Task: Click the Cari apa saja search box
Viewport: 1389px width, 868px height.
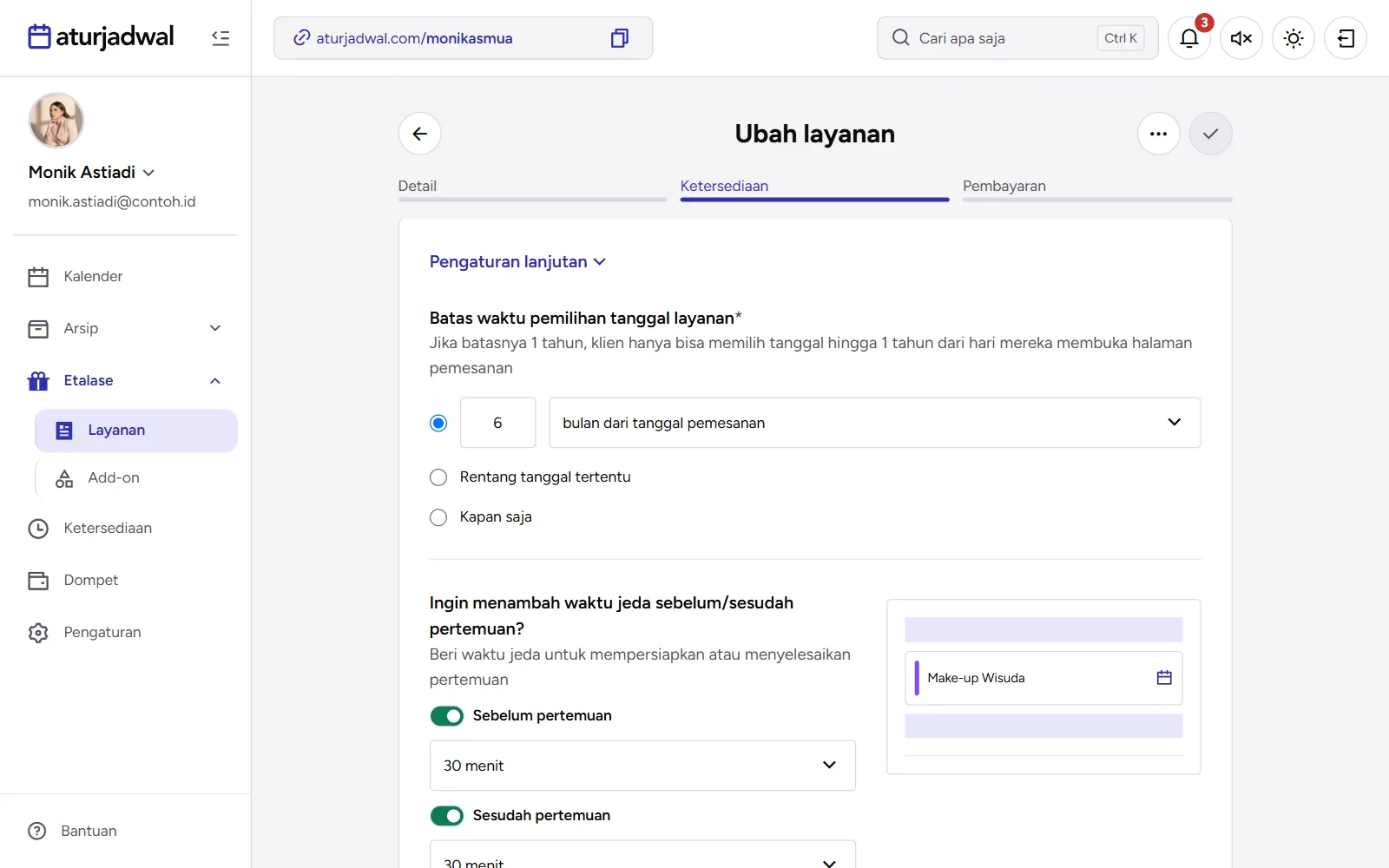Action: coord(1017,38)
